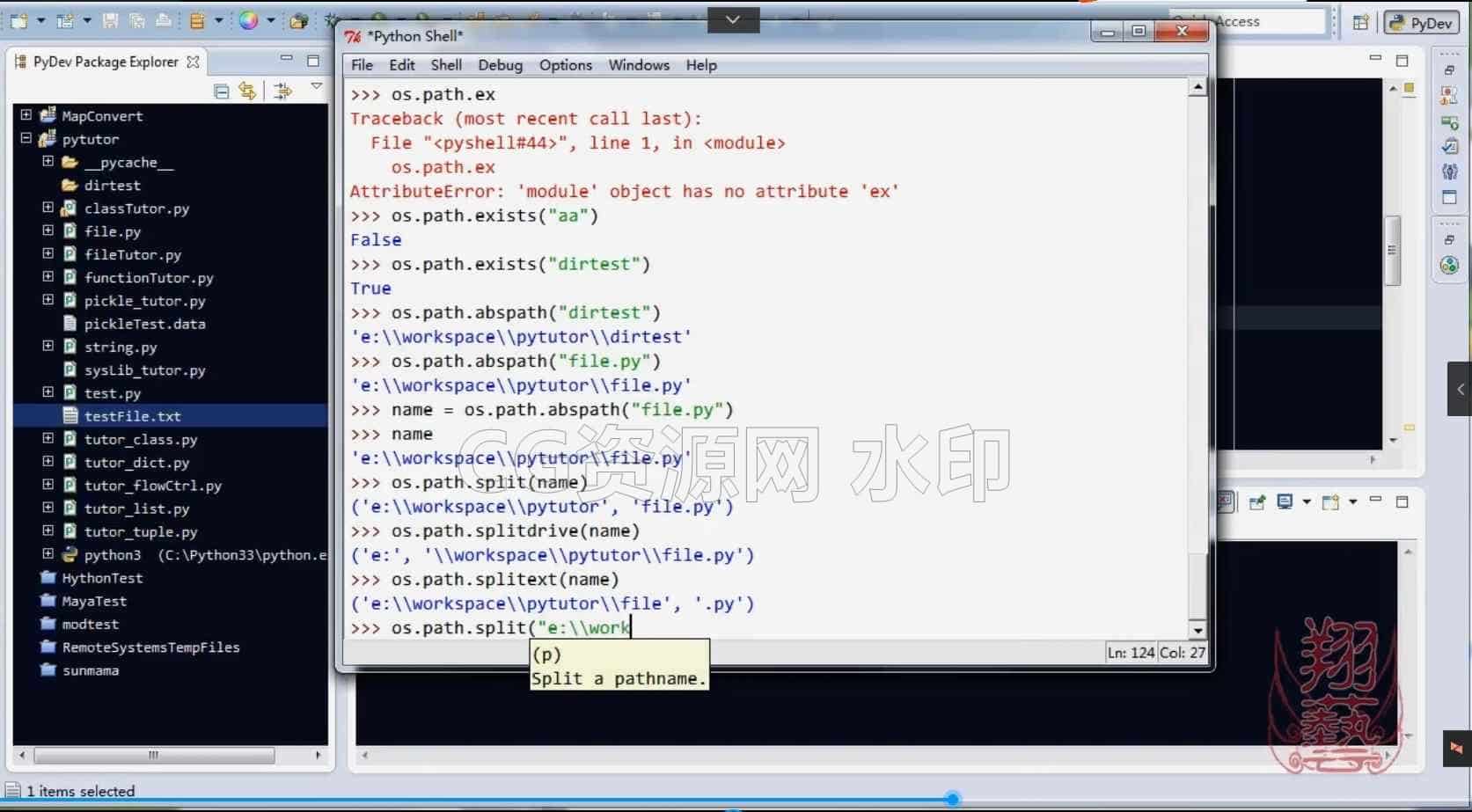Open the Windows menu in Python Shell
The height and width of the screenshot is (812, 1472).
pos(639,65)
